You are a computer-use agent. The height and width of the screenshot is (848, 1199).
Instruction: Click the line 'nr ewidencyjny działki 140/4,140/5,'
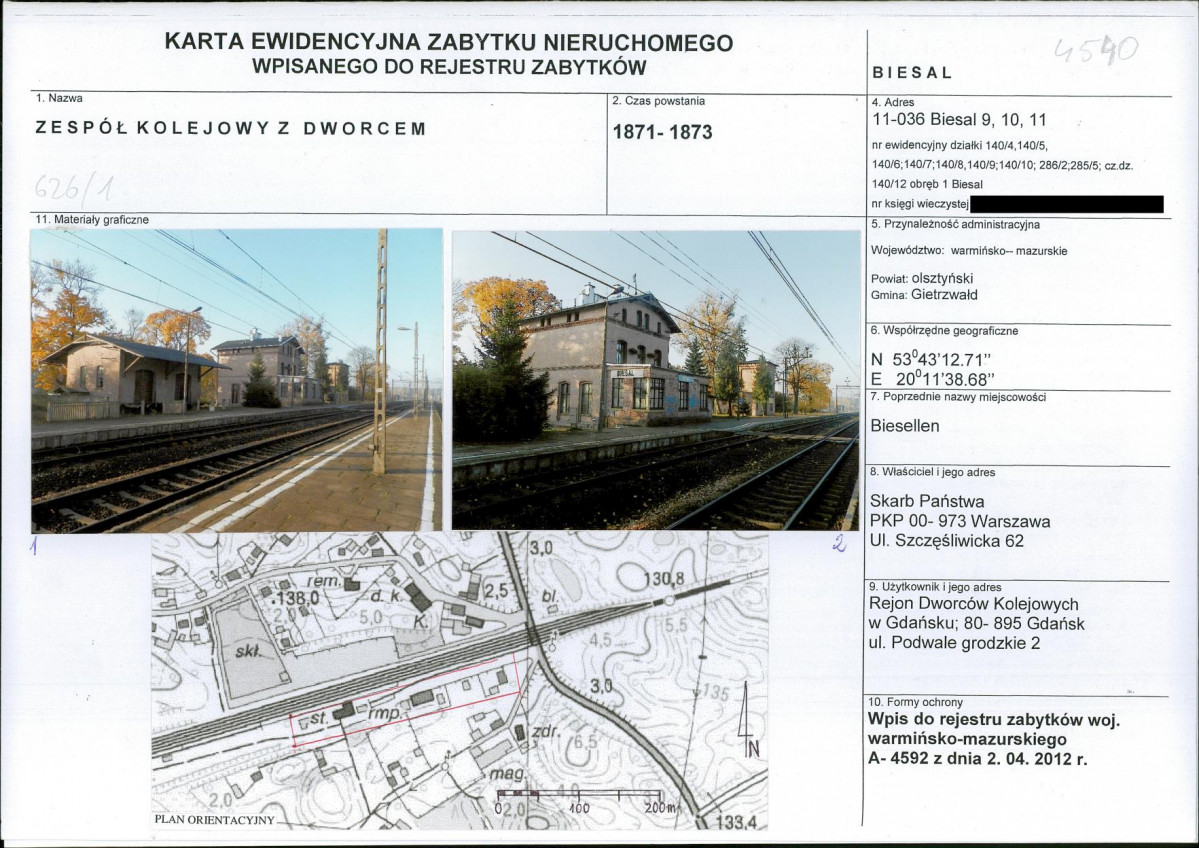click(960, 145)
